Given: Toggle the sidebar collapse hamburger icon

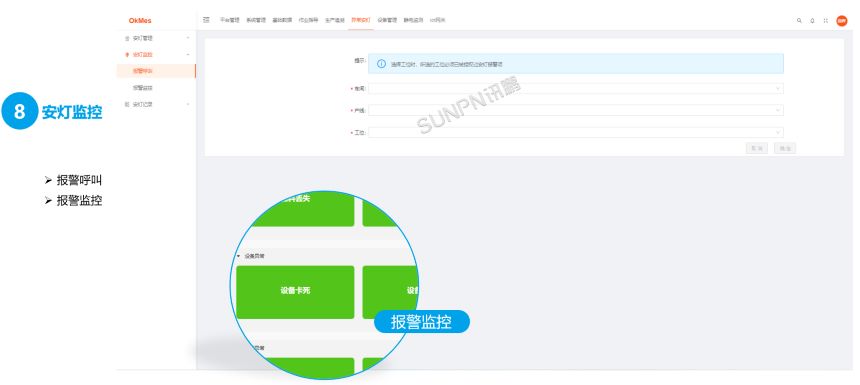Looking at the screenshot, I should (206, 20).
